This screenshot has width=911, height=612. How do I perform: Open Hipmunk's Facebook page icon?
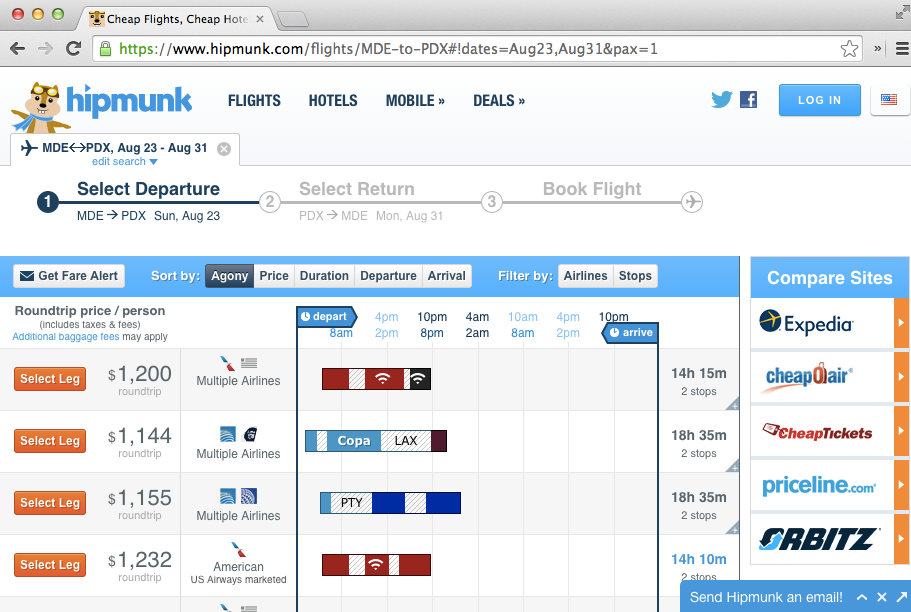pyautogui.click(x=748, y=99)
